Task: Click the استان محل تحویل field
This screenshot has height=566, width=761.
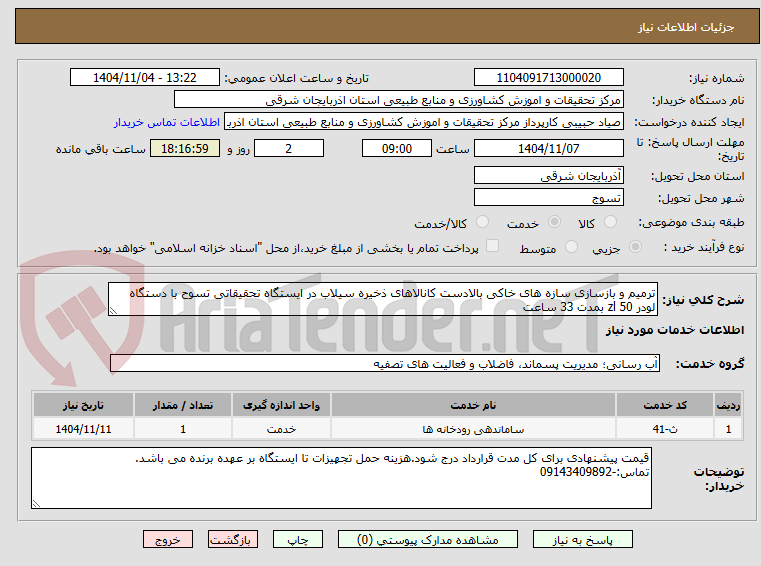Action: [548, 175]
